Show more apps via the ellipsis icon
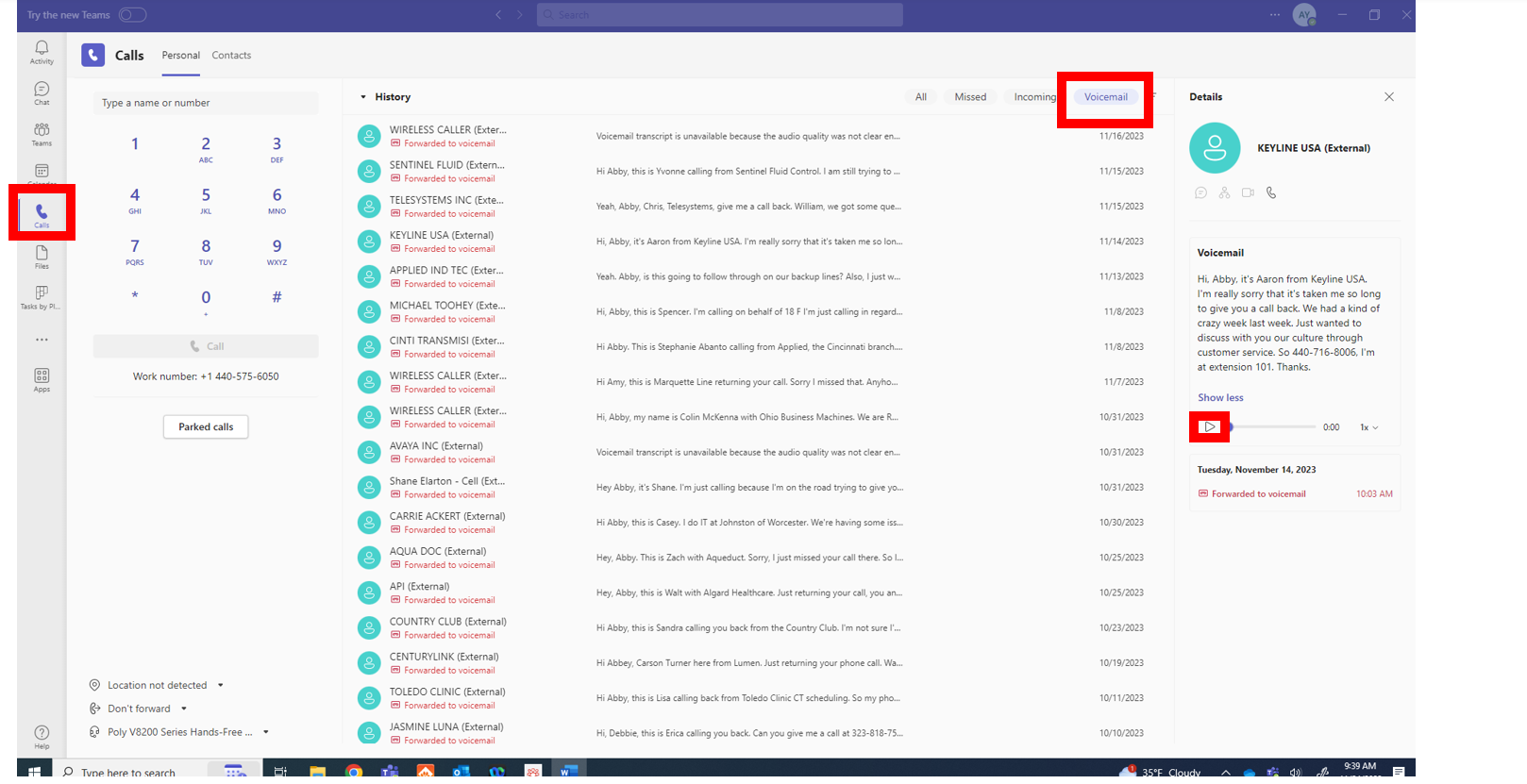 tap(42, 340)
